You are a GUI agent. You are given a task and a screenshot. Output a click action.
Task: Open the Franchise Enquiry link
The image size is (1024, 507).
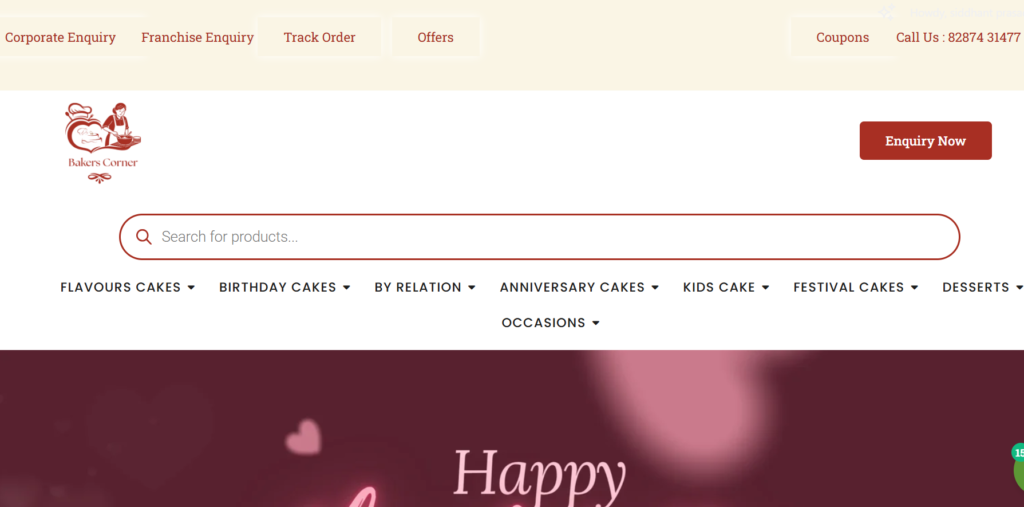click(x=197, y=37)
